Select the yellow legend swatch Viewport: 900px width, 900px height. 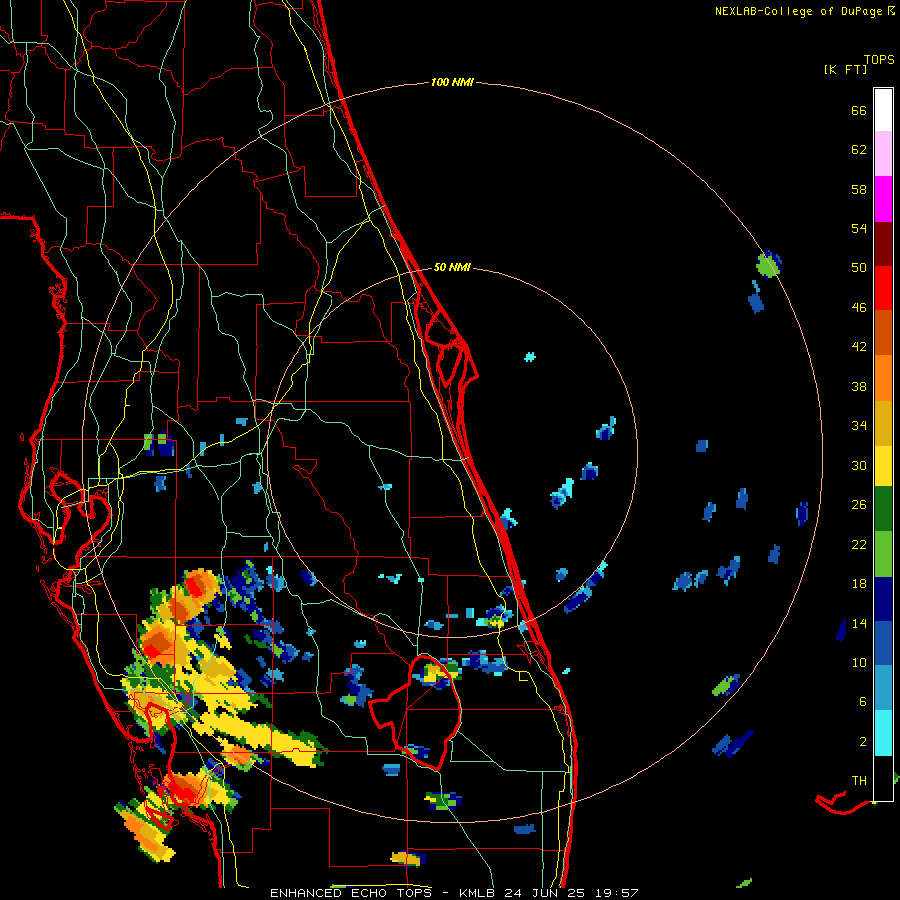(x=883, y=466)
